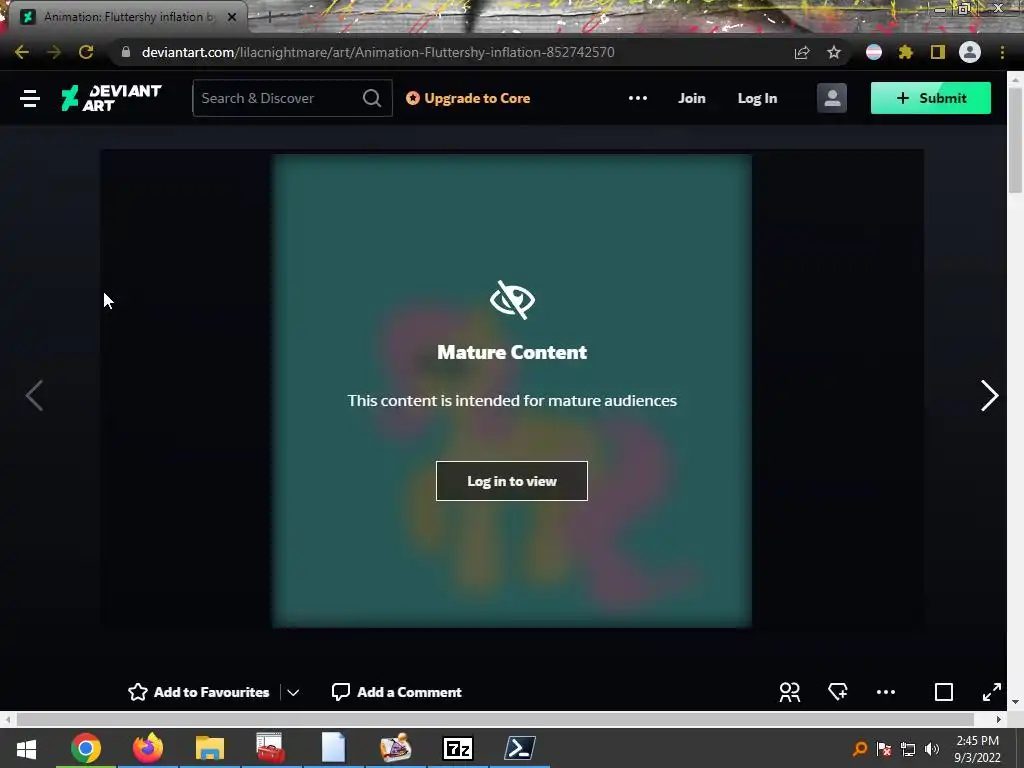Open 7-Zip from the taskbar
This screenshot has width=1024, height=768.
click(457, 748)
